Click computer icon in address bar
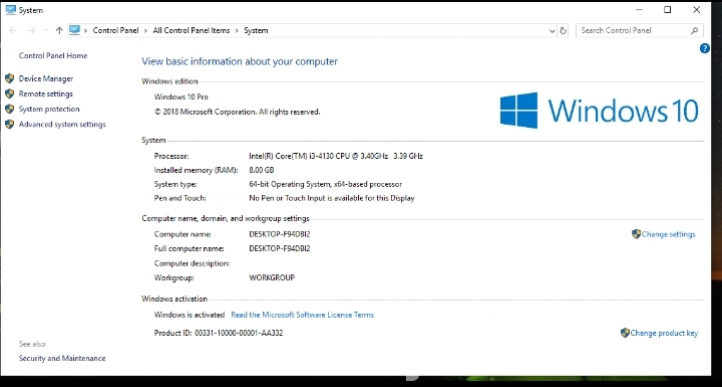The width and height of the screenshot is (722, 387). click(74, 30)
